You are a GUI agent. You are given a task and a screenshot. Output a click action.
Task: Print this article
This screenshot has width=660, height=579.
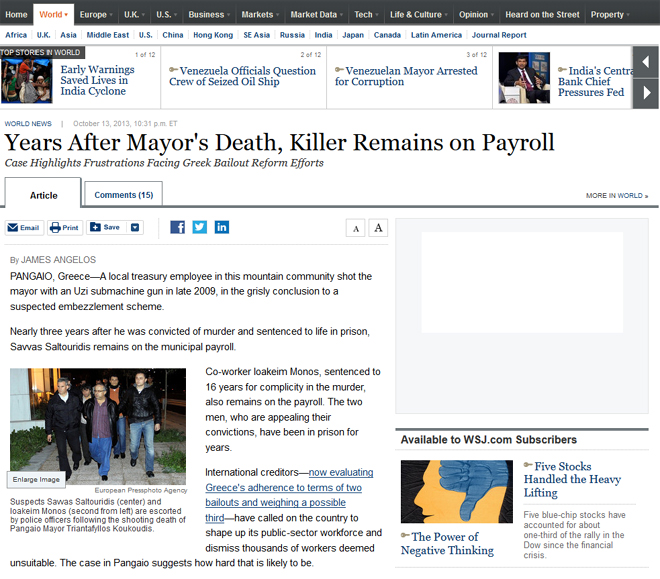(65, 227)
